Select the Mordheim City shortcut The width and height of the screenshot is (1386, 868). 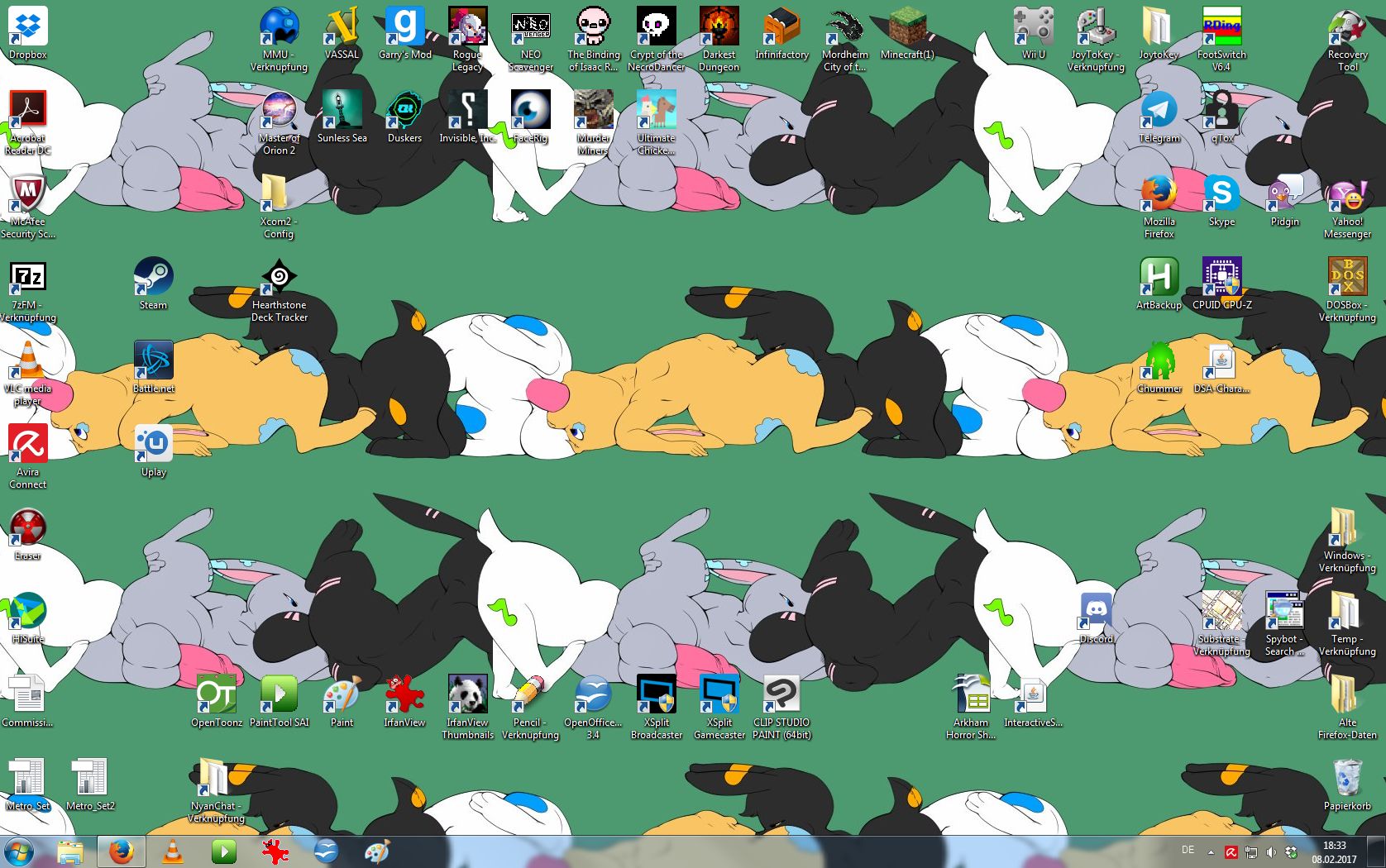click(x=844, y=39)
